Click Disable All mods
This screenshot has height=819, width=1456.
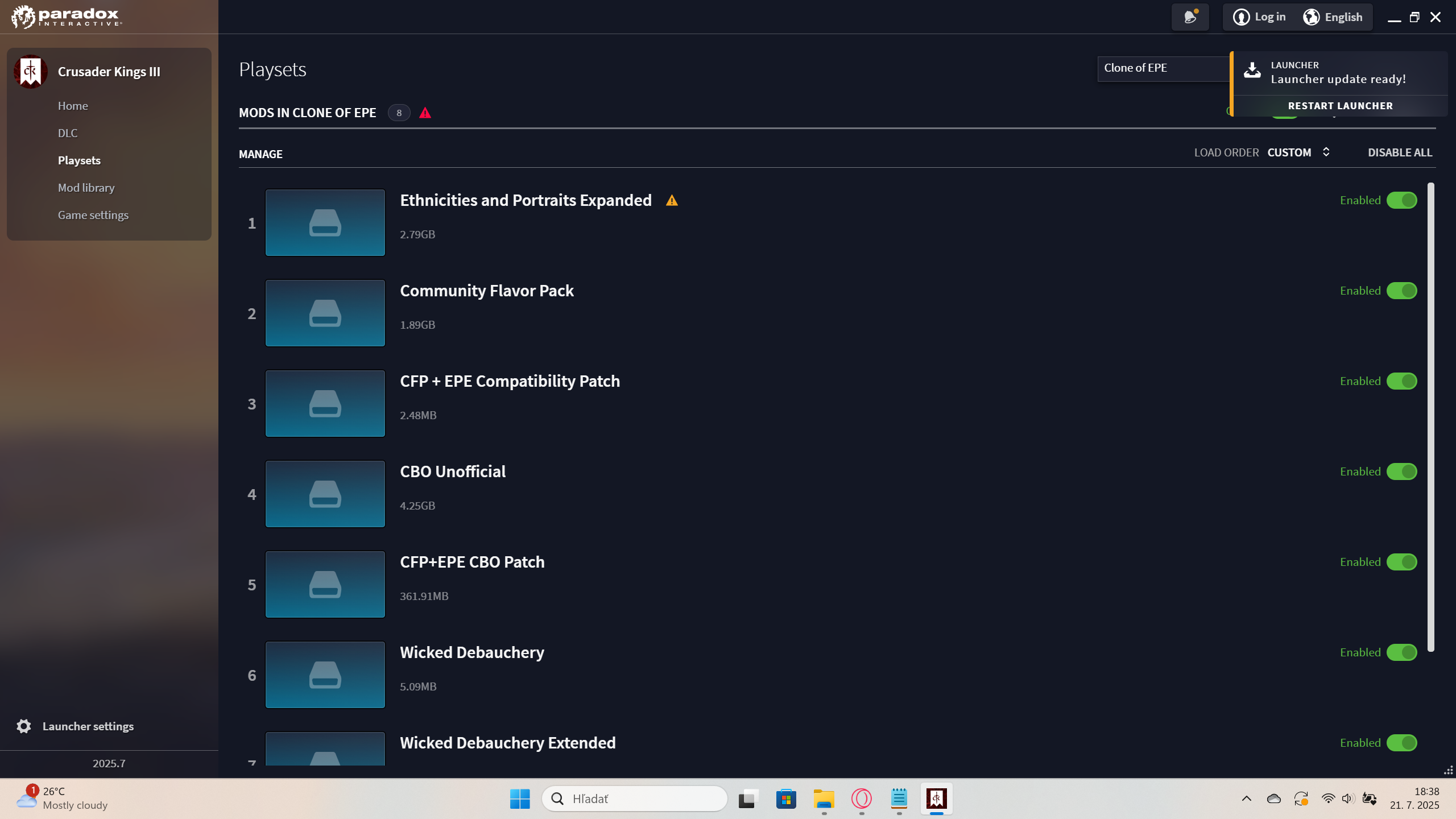coord(1400,152)
